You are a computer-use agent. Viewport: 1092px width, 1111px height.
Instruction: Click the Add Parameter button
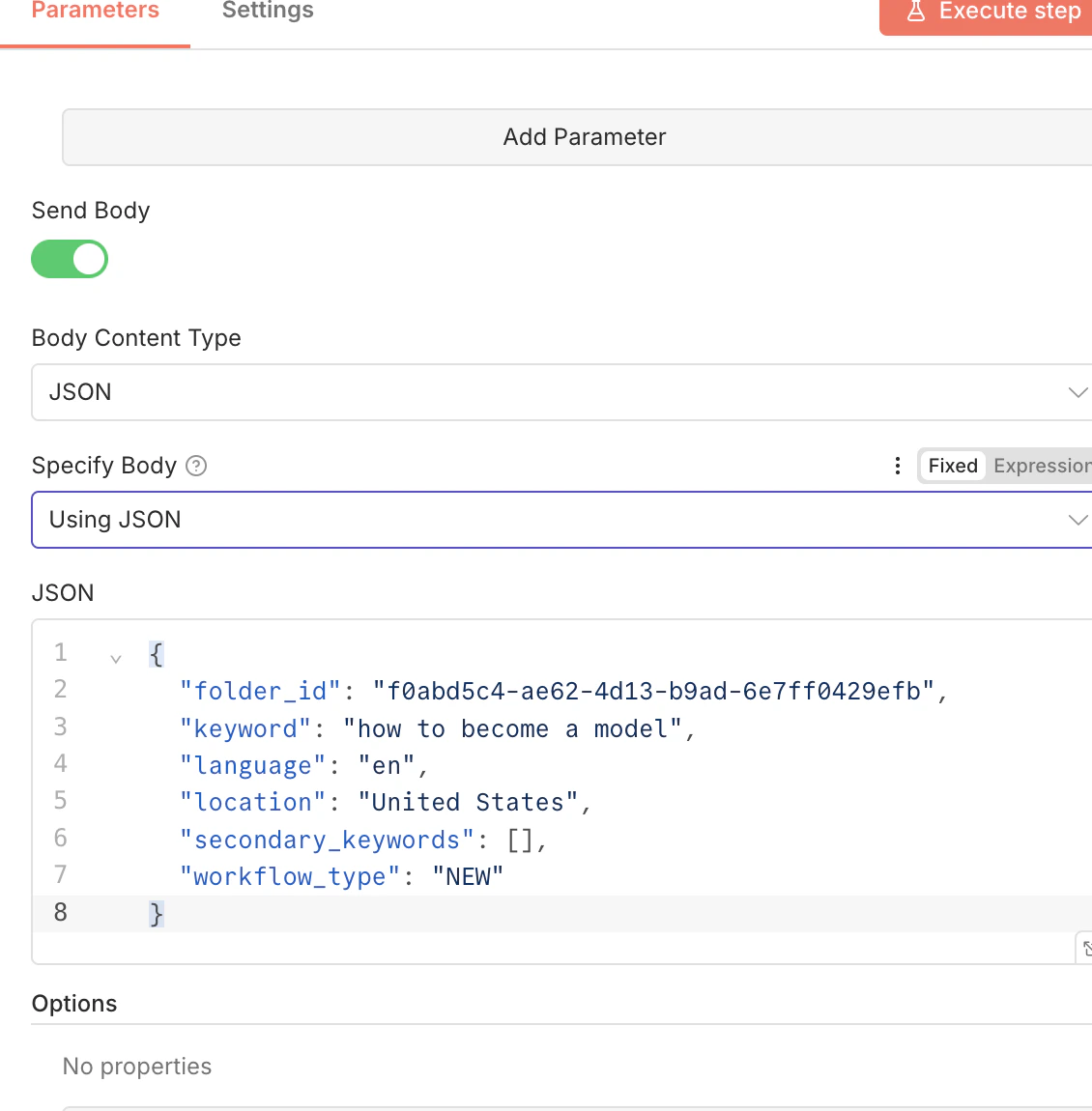577,137
